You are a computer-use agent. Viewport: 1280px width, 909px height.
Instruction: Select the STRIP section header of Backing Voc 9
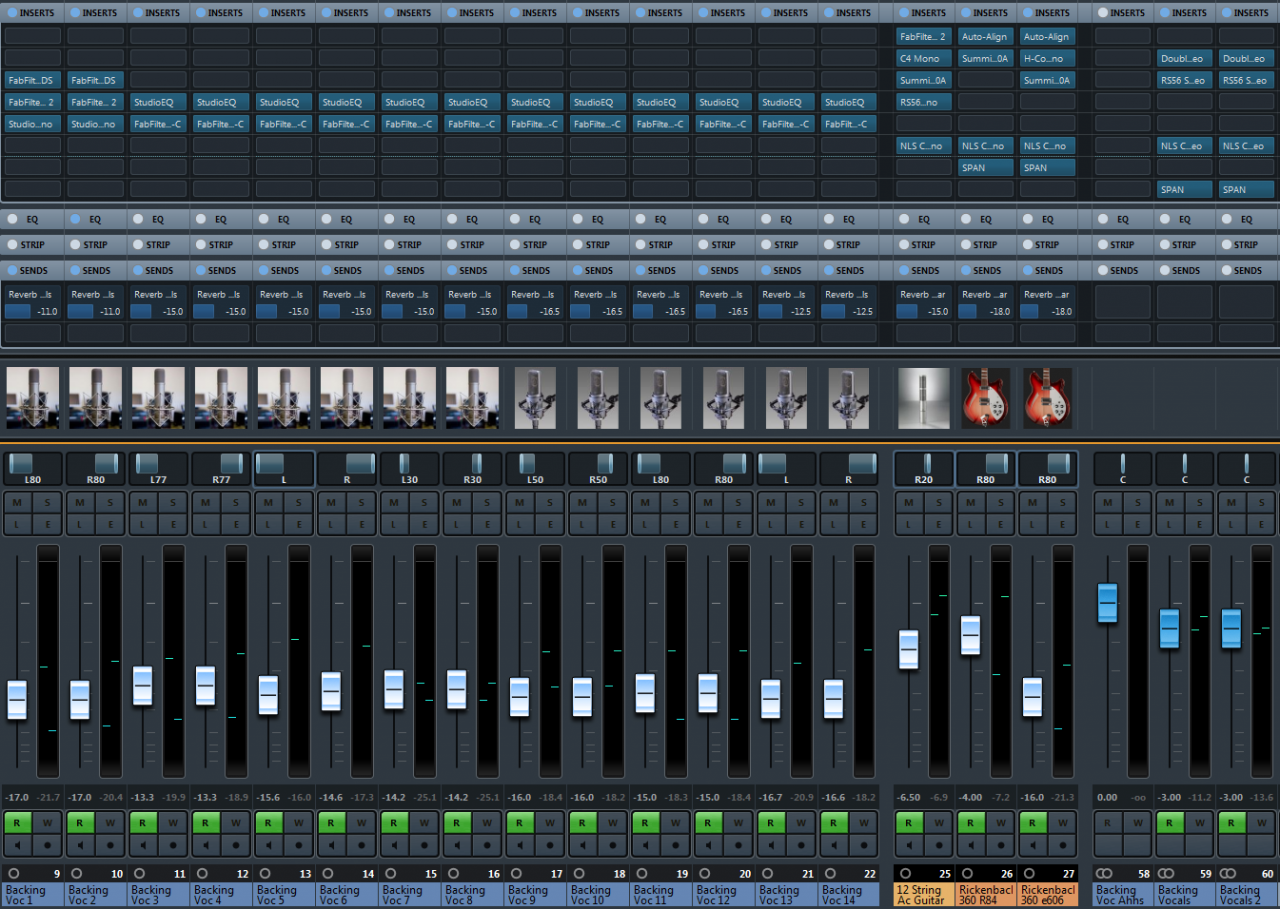[535, 245]
